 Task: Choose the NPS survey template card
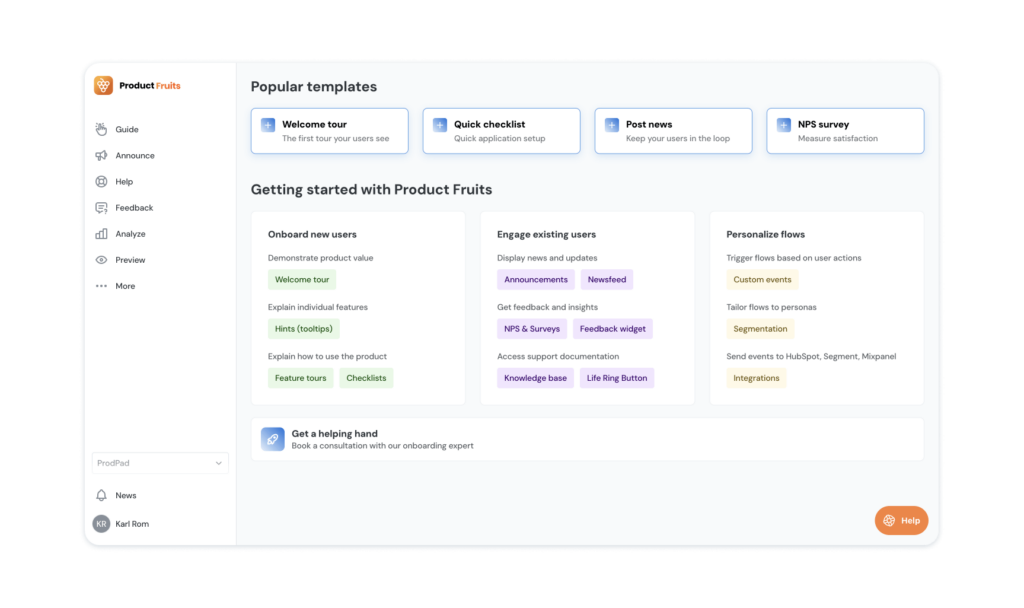click(x=845, y=131)
